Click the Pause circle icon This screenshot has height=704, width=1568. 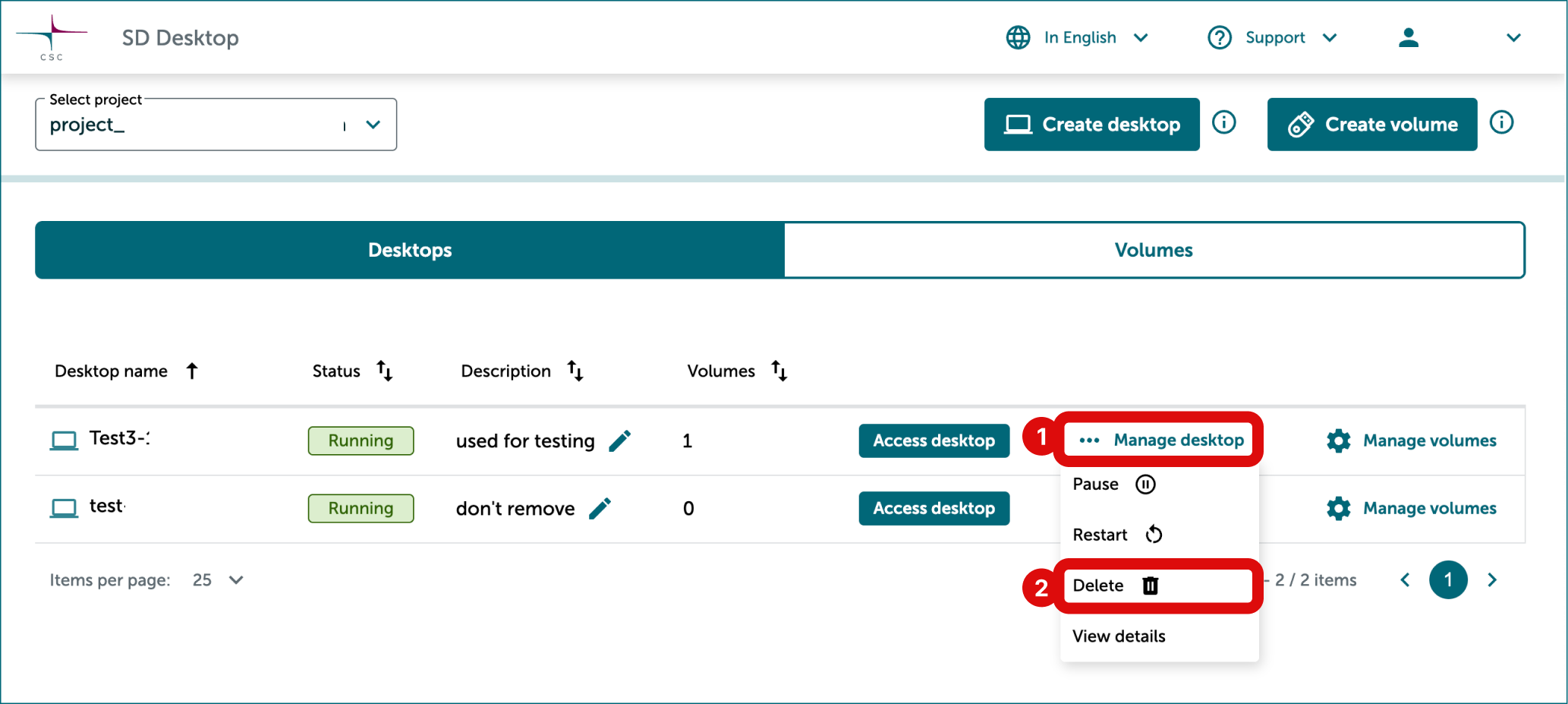[1145, 485]
